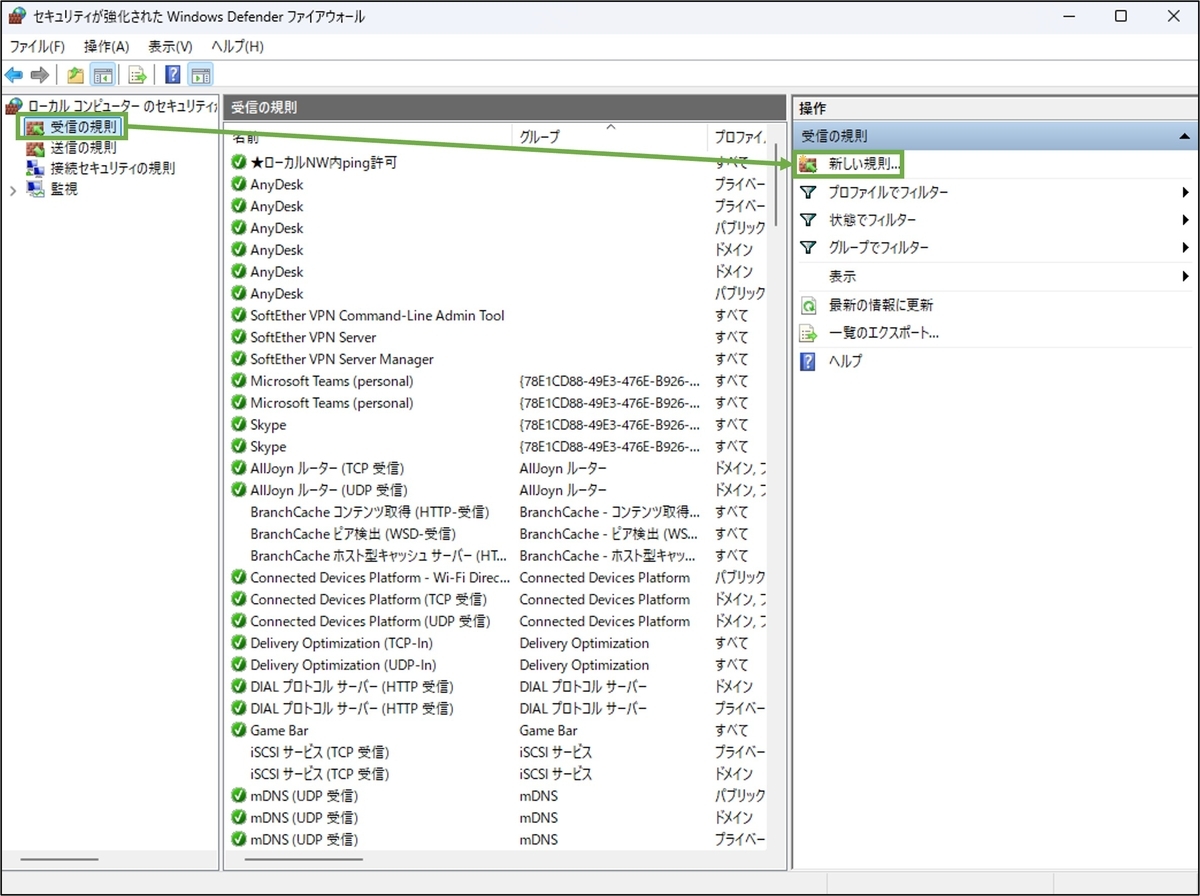Open the ヘルプ(H) menu
The width and height of the screenshot is (1200, 896).
point(237,46)
